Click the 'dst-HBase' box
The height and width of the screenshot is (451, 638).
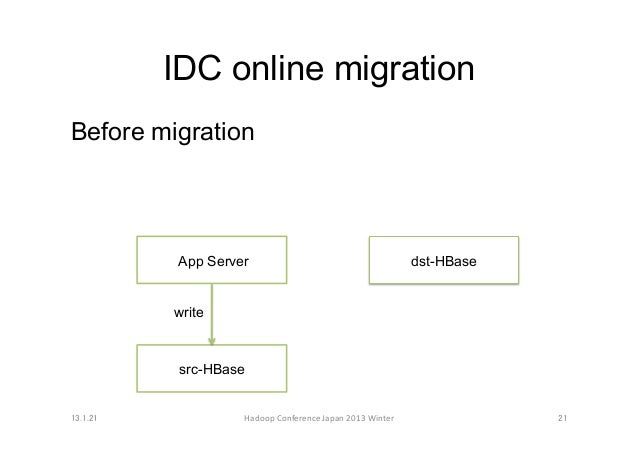444,260
